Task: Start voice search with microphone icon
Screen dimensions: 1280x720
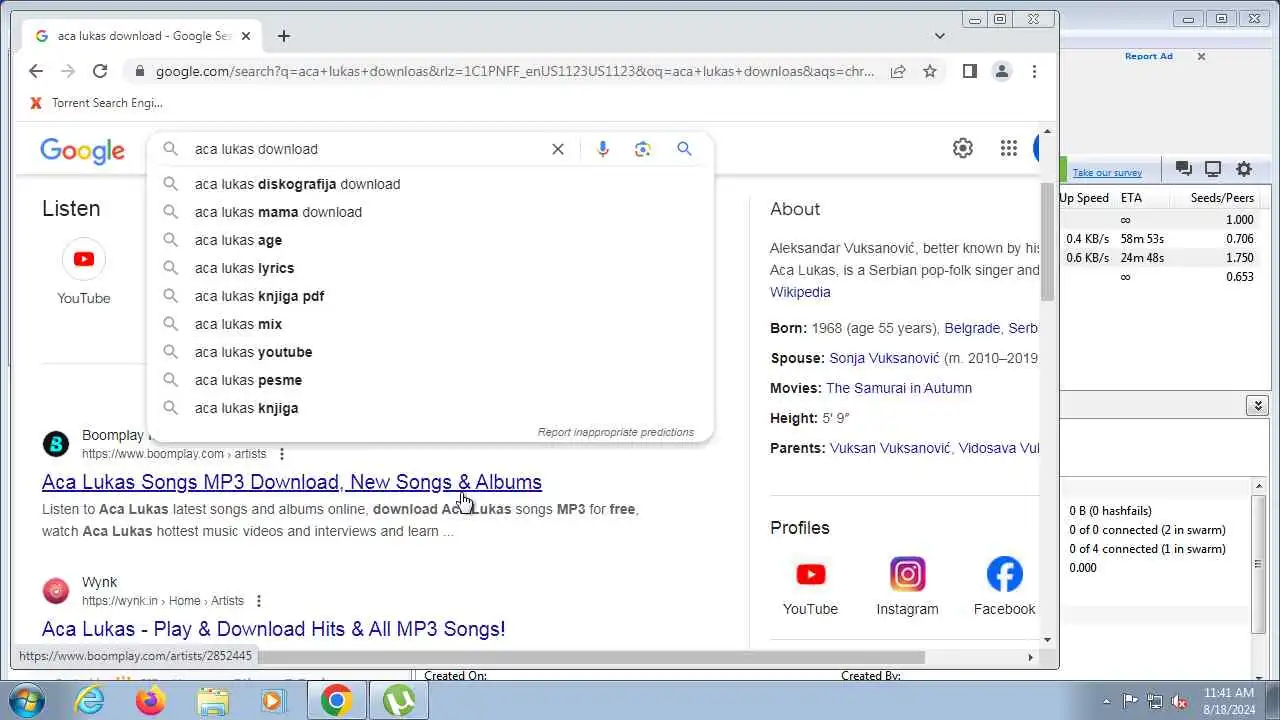Action: [603, 149]
